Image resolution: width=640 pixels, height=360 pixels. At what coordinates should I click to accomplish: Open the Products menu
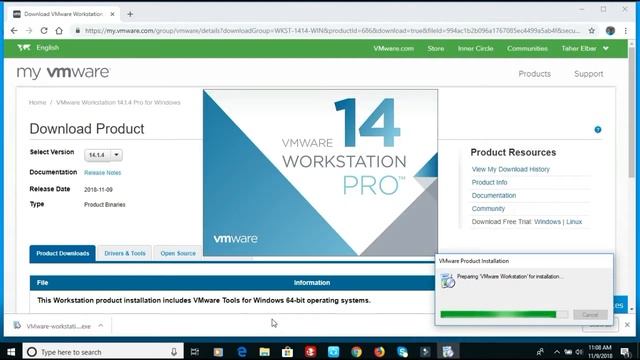pos(534,74)
